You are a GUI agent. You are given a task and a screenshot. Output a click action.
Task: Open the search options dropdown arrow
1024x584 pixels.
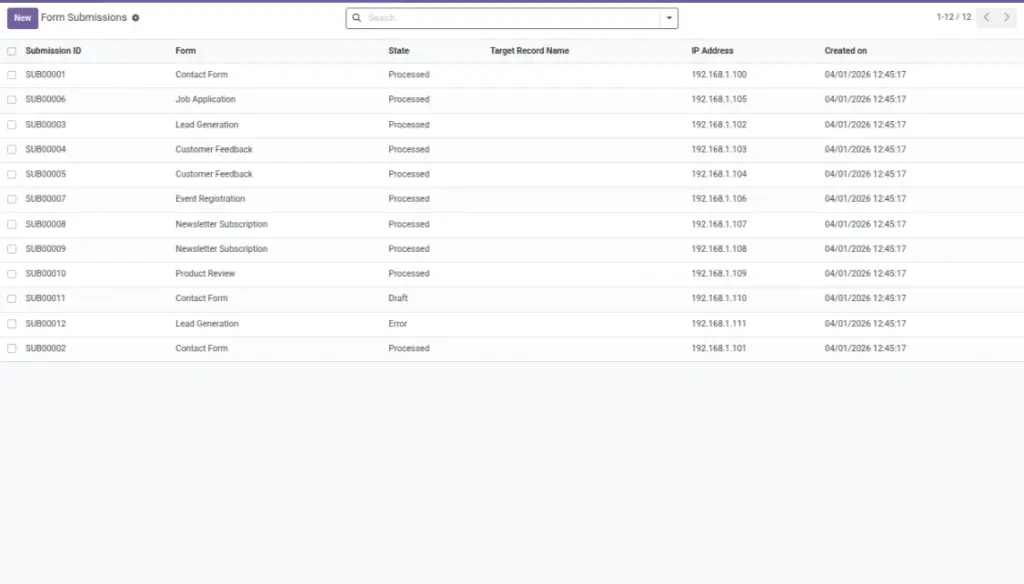click(669, 18)
